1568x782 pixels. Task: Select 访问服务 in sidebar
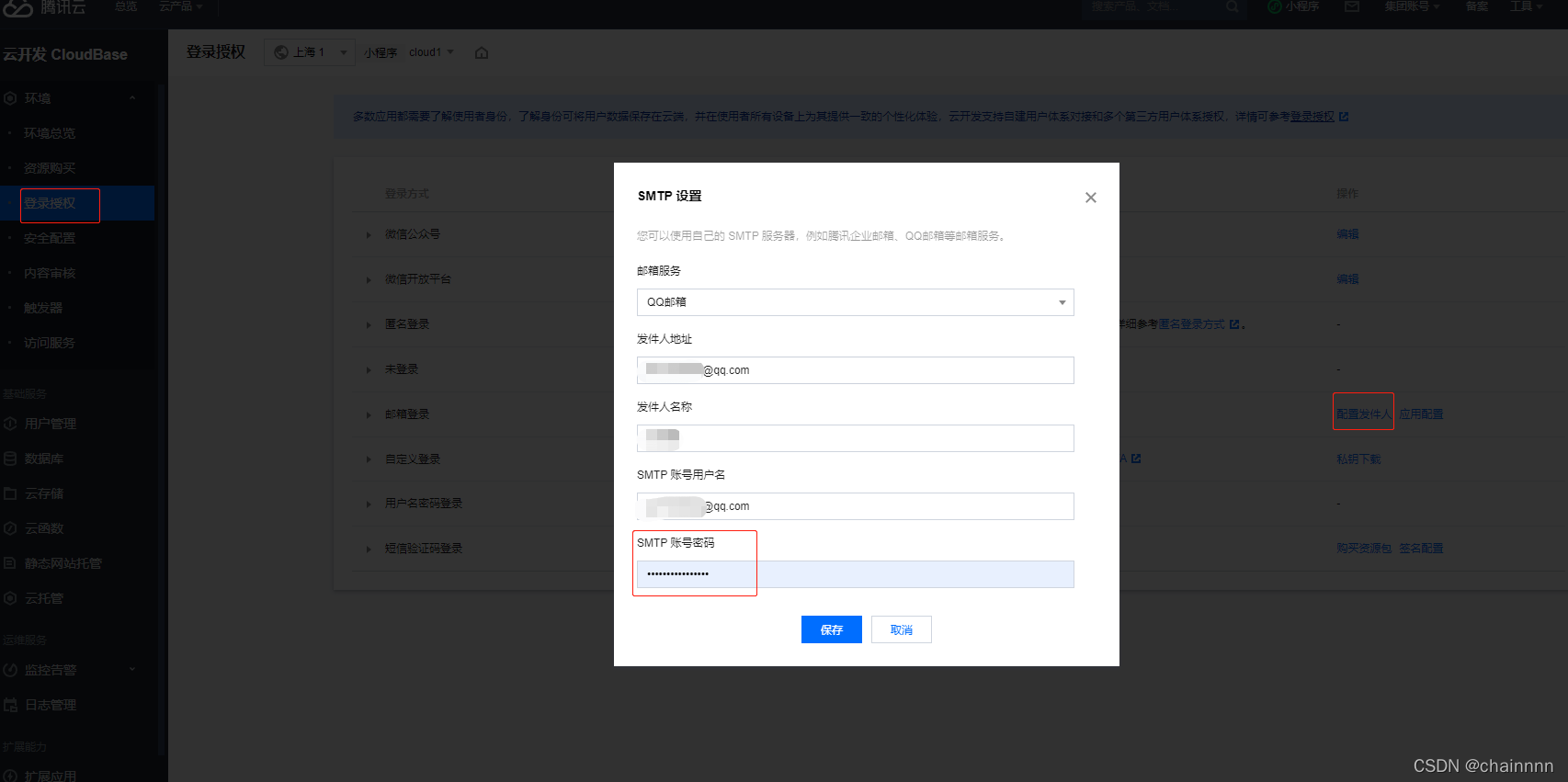pos(50,343)
